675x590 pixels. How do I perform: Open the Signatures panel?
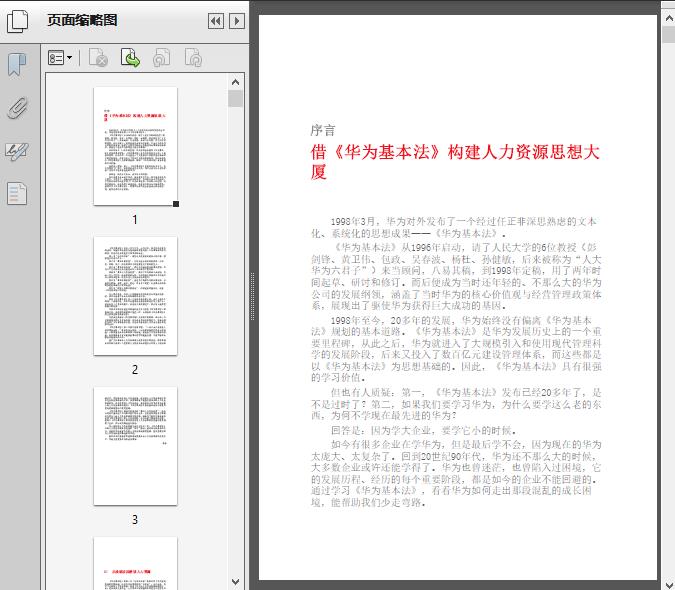click(17, 151)
